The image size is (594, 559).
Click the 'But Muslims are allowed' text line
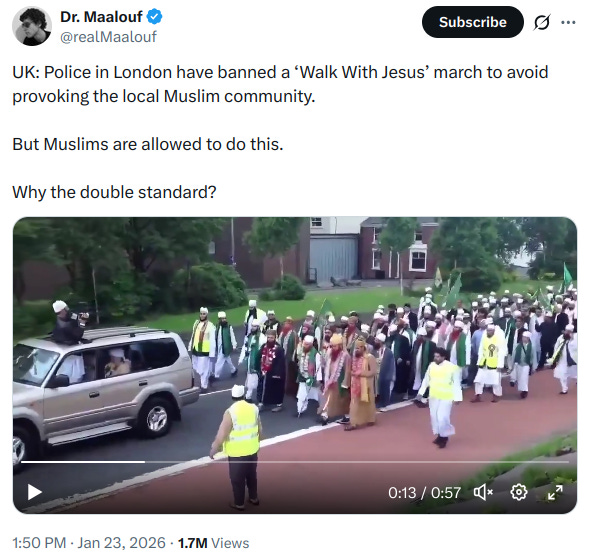(148, 144)
